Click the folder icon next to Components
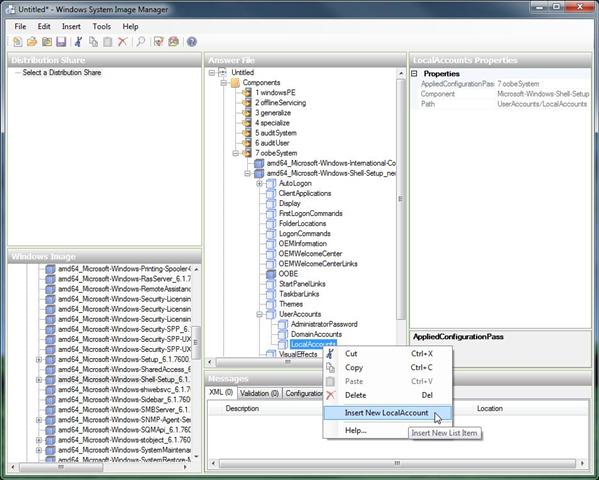This screenshot has height=480, width=599. 235,83
